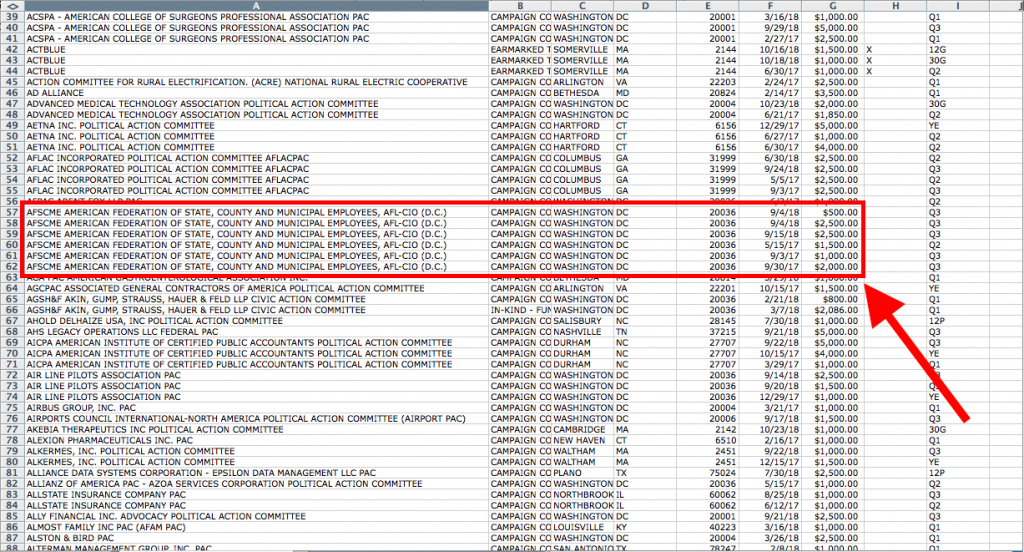Click the ALSTON & BIRD PAC cell
1024x552 pixels.
pos(257,538)
